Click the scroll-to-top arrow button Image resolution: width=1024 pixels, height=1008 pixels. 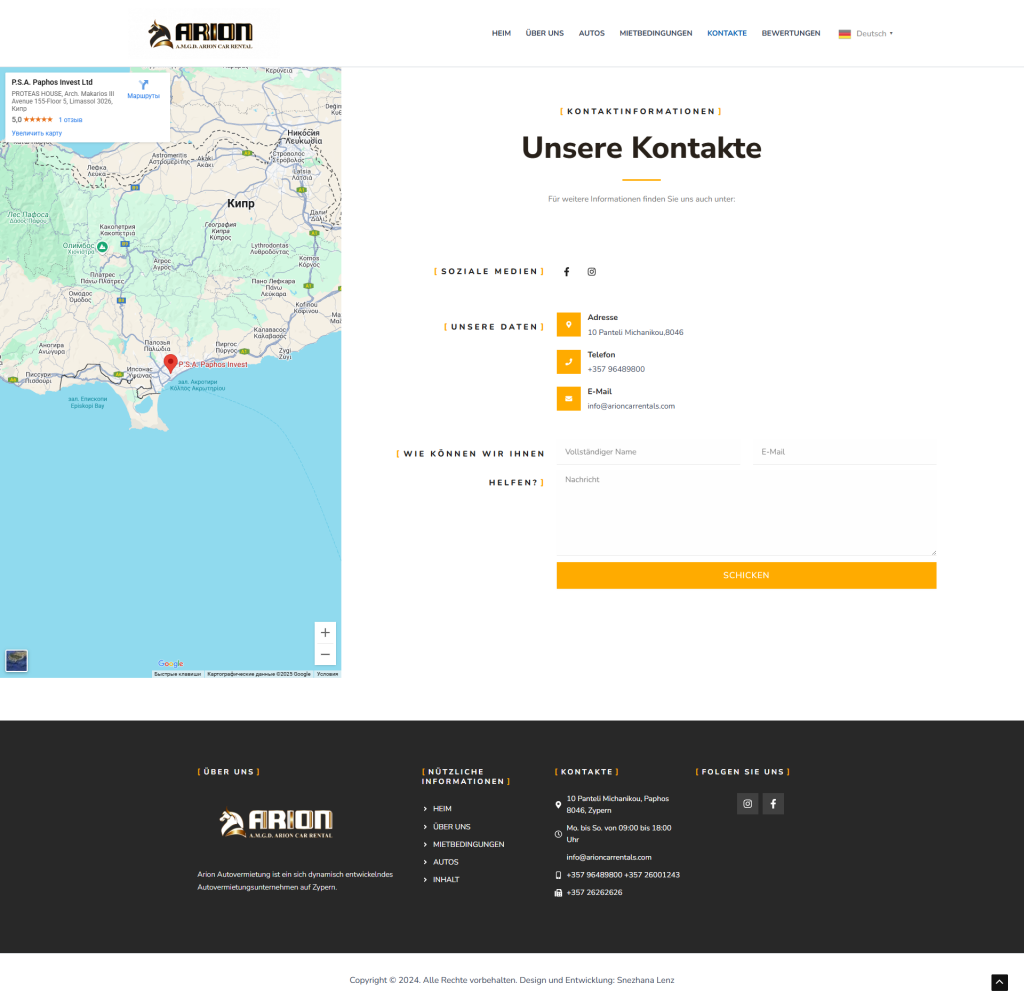(x=999, y=982)
